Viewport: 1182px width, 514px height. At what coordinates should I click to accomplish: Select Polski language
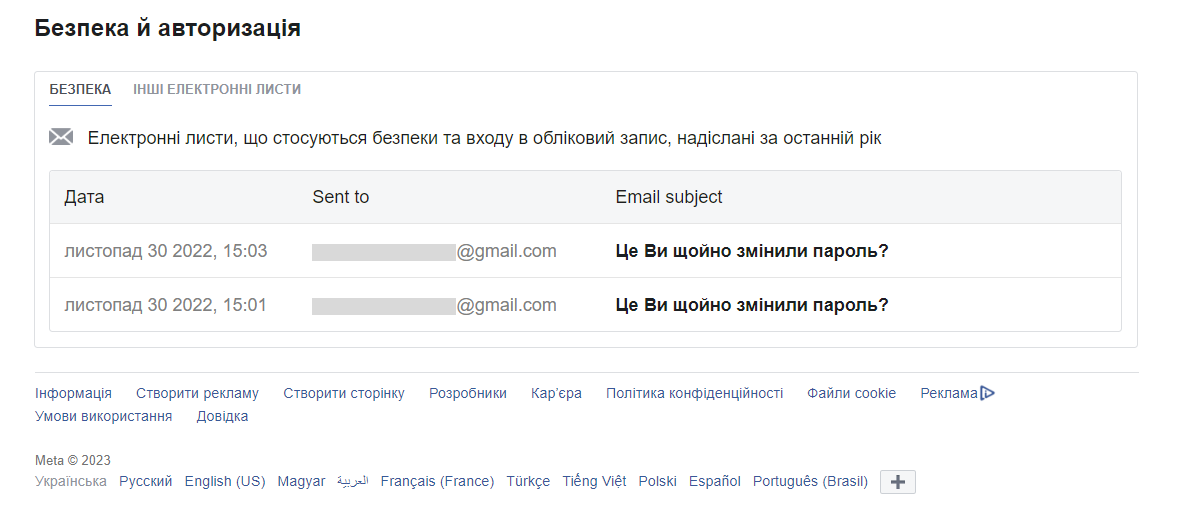657,481
